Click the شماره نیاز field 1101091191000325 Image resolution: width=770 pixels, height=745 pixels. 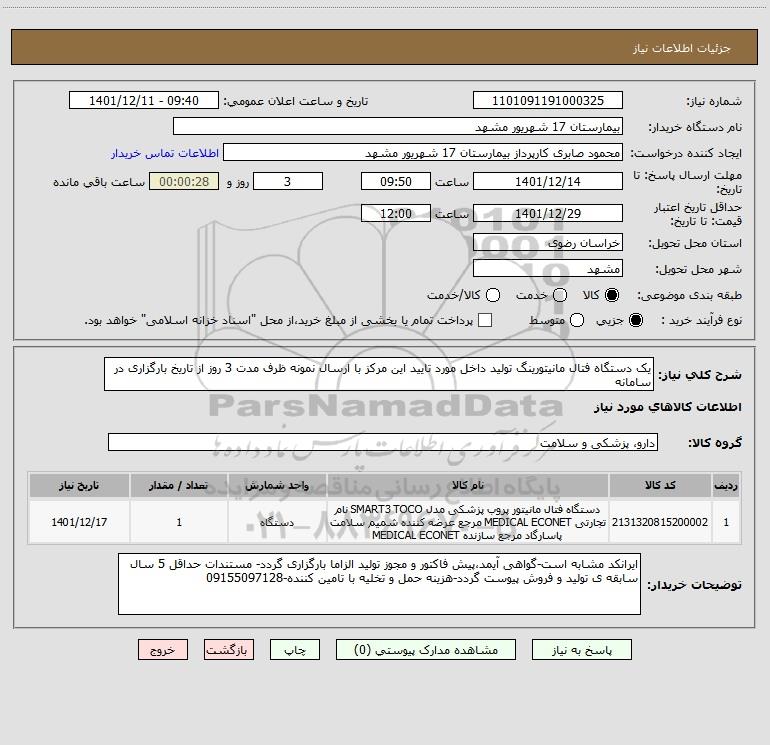(548, 101)
